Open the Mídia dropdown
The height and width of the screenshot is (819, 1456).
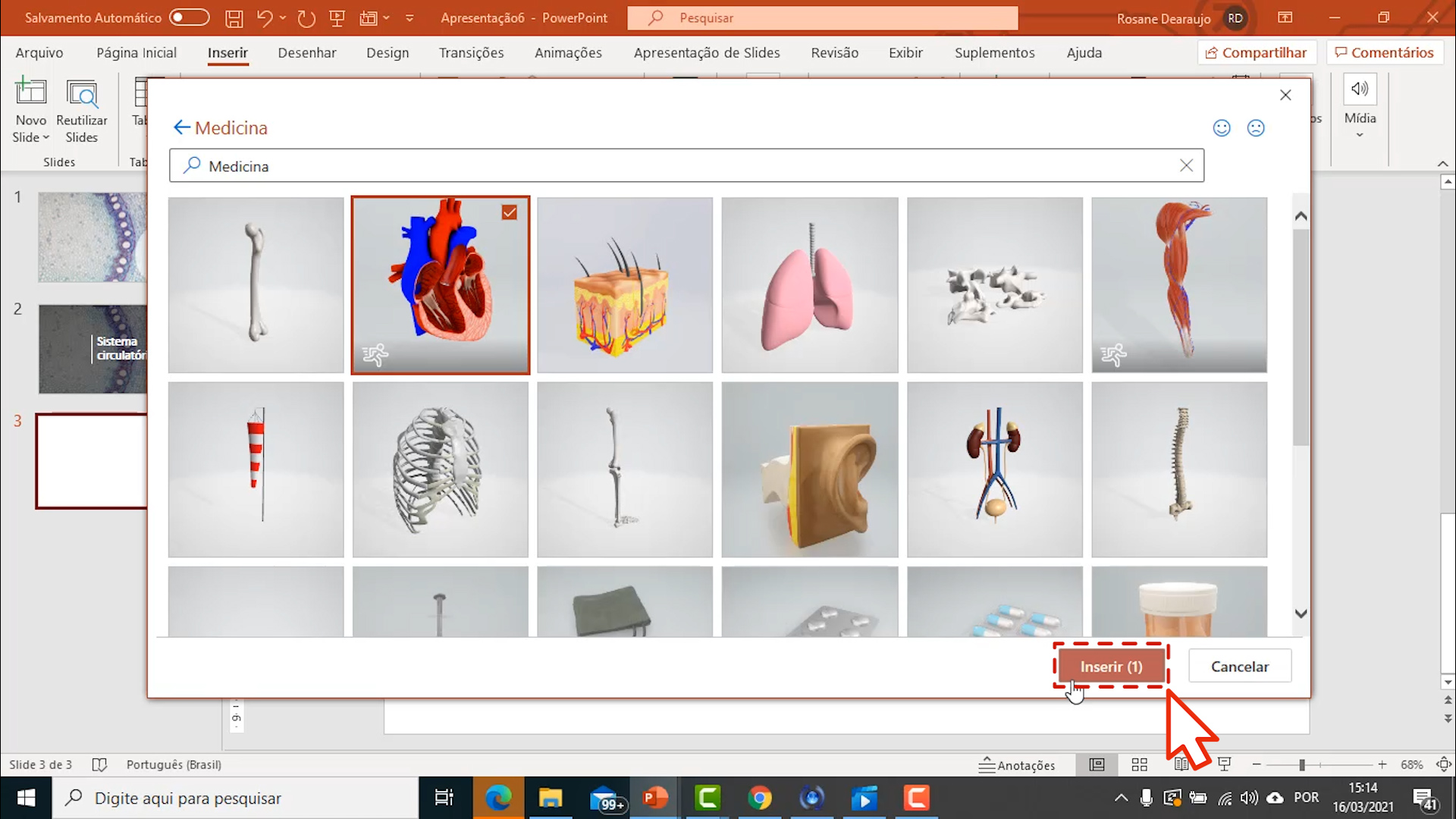point(1360,135)
